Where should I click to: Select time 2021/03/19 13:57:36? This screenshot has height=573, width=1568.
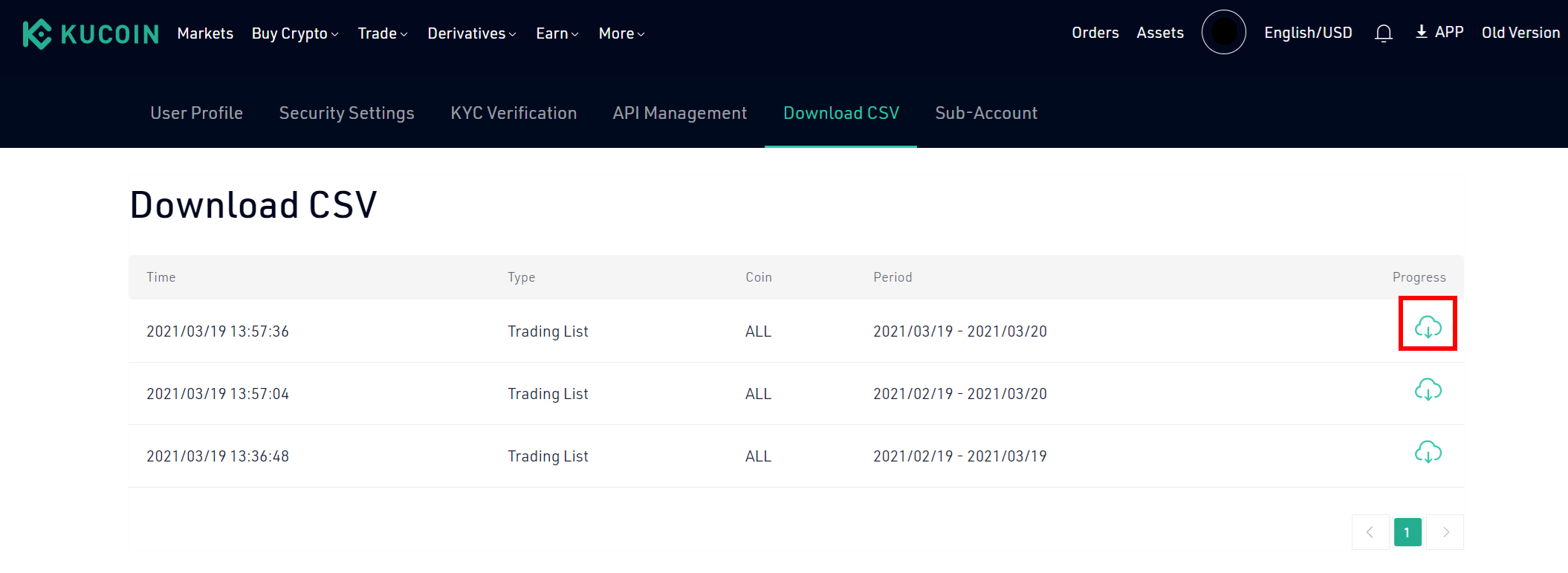[218, 331]
